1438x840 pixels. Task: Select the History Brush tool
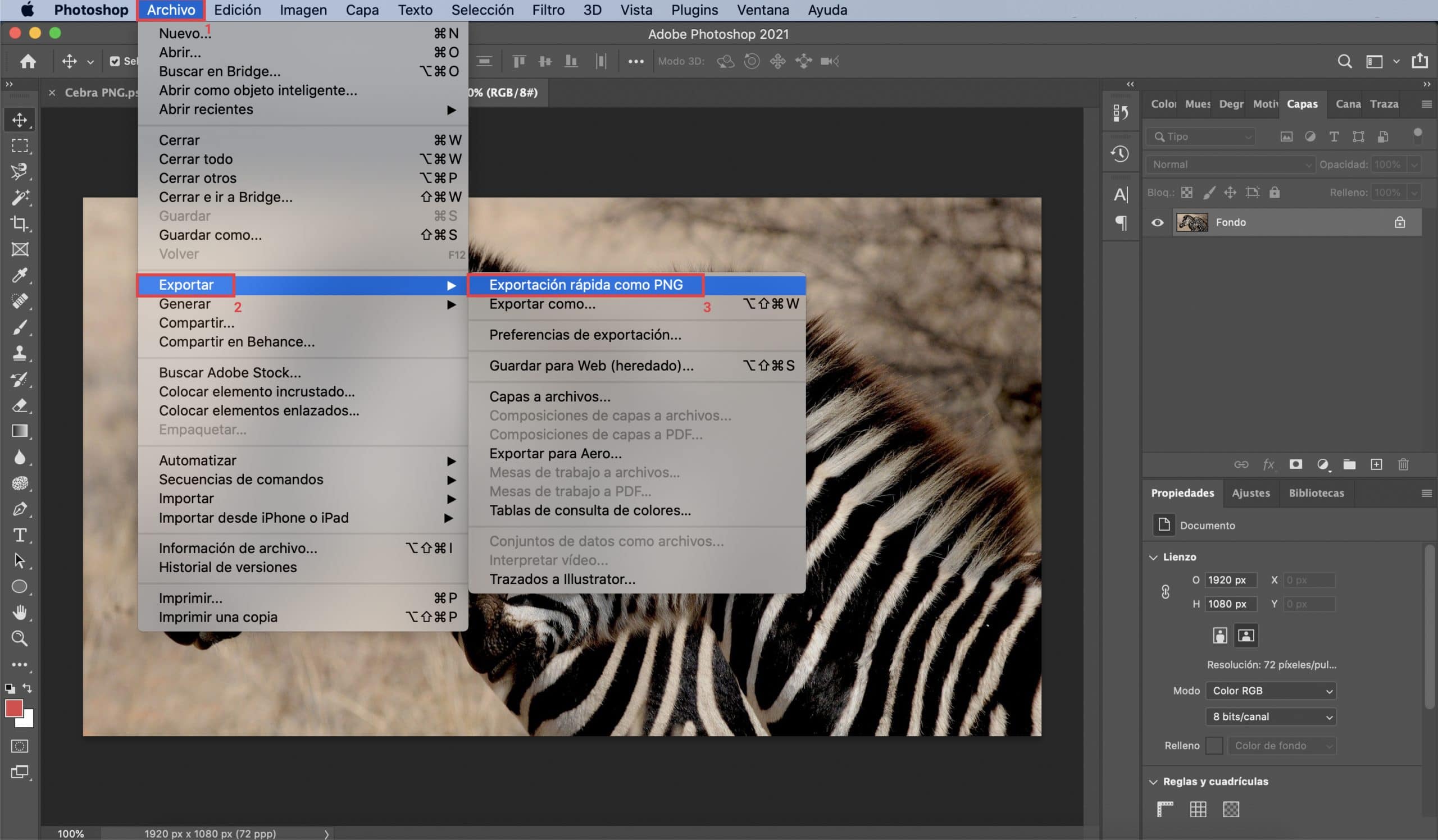20,379
